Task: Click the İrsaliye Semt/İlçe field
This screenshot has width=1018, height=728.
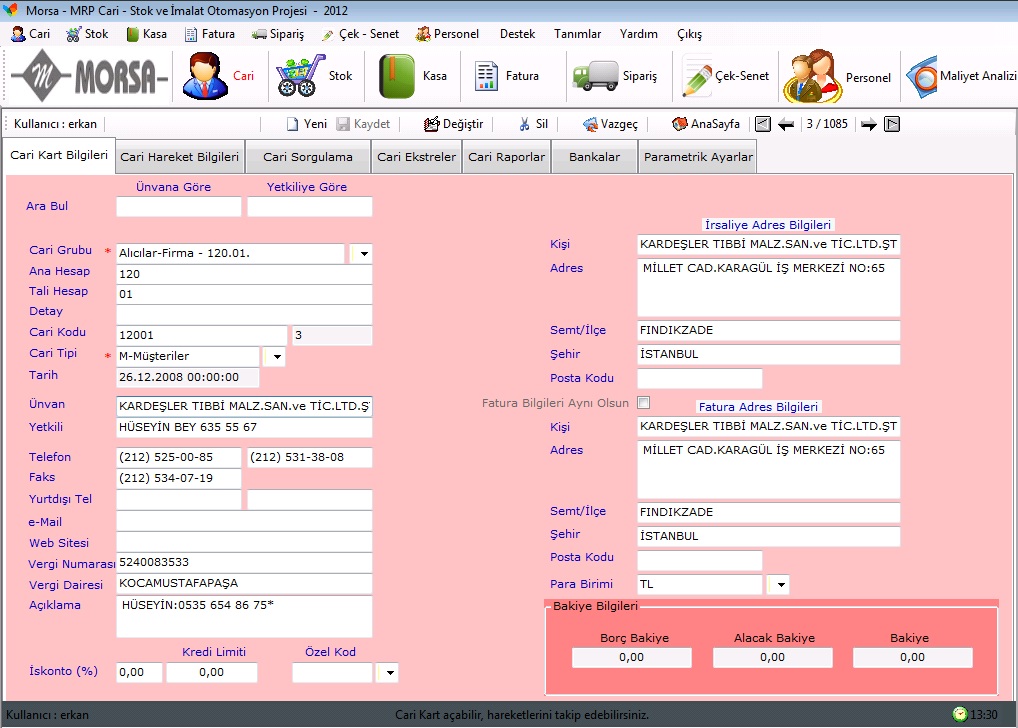Action: pyautogui.click(x=769, y=330)
